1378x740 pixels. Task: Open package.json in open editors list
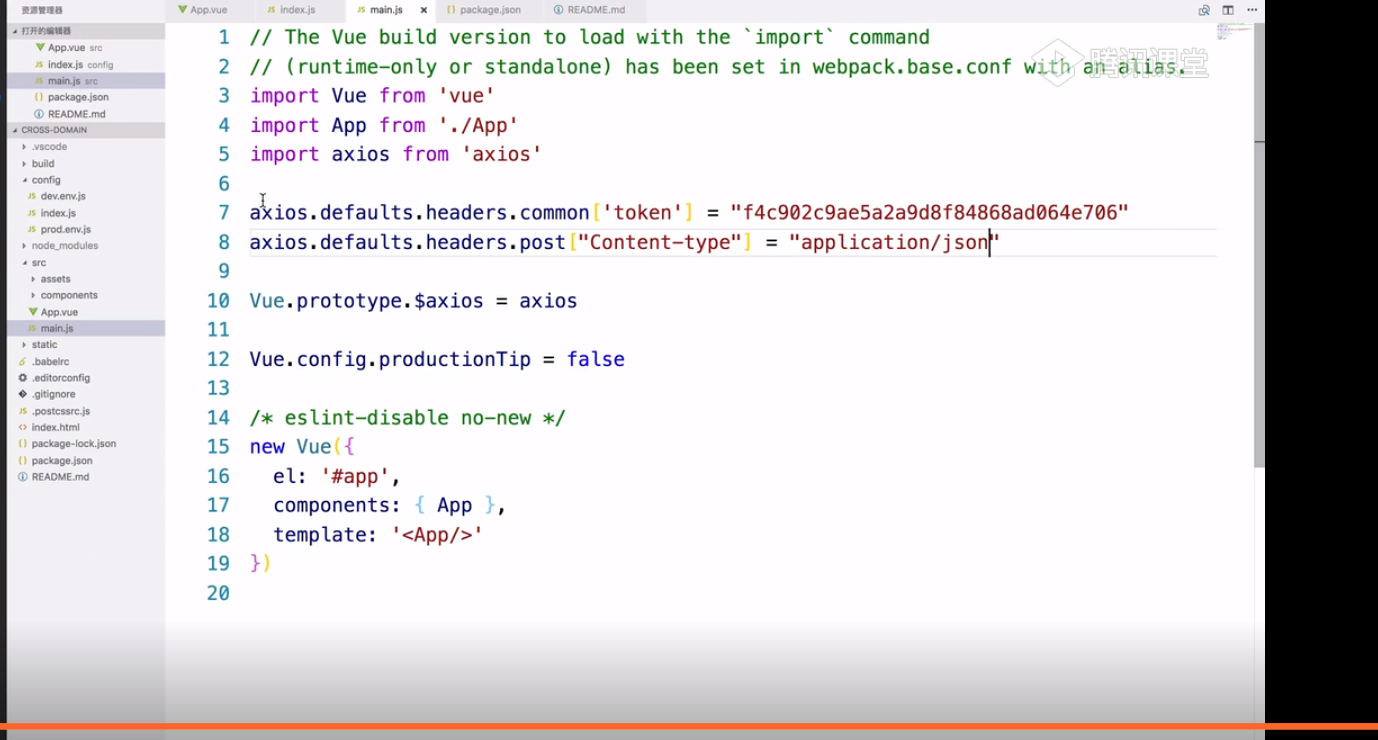point(86,97)
